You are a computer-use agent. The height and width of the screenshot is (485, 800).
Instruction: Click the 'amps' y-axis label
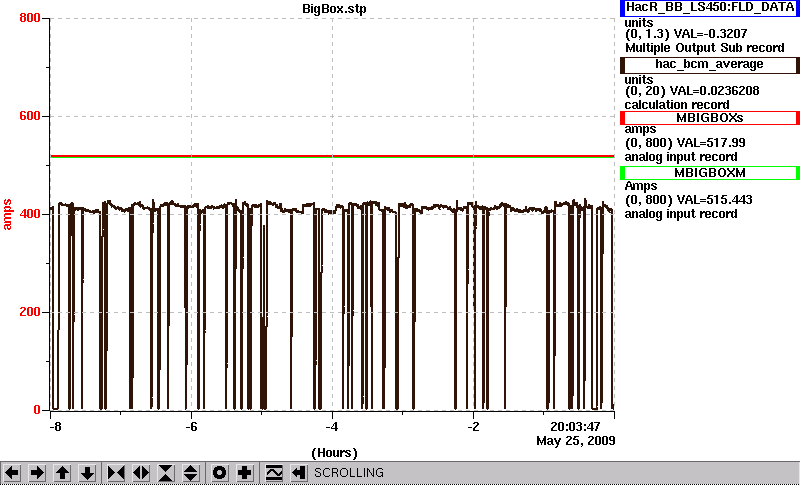point(7,215)
